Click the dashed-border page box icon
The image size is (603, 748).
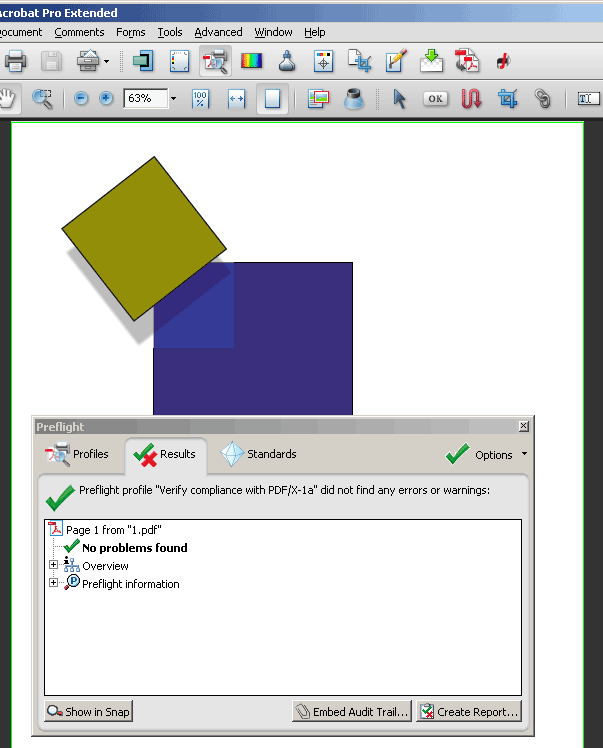[x=179, y=61]
